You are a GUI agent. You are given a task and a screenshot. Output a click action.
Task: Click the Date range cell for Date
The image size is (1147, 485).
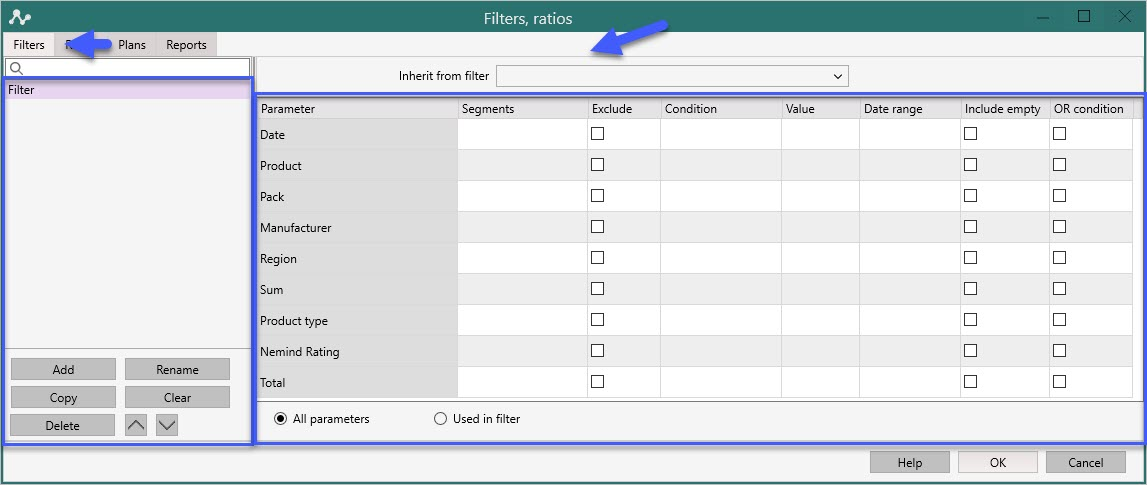pyautogui.click(x=910, y=135)
